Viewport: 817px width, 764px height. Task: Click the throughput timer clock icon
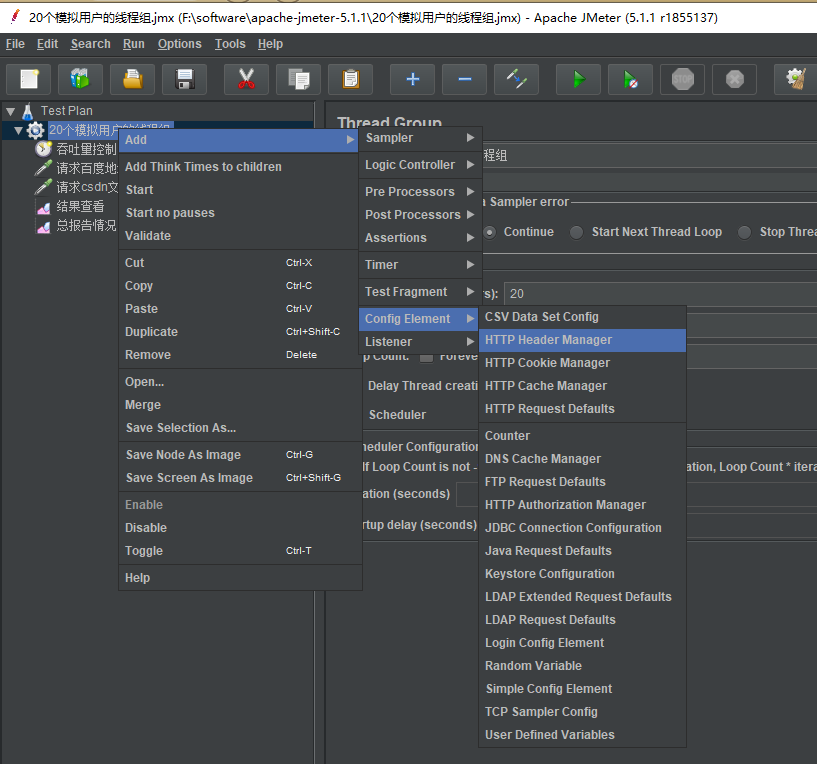click(43, 150)
